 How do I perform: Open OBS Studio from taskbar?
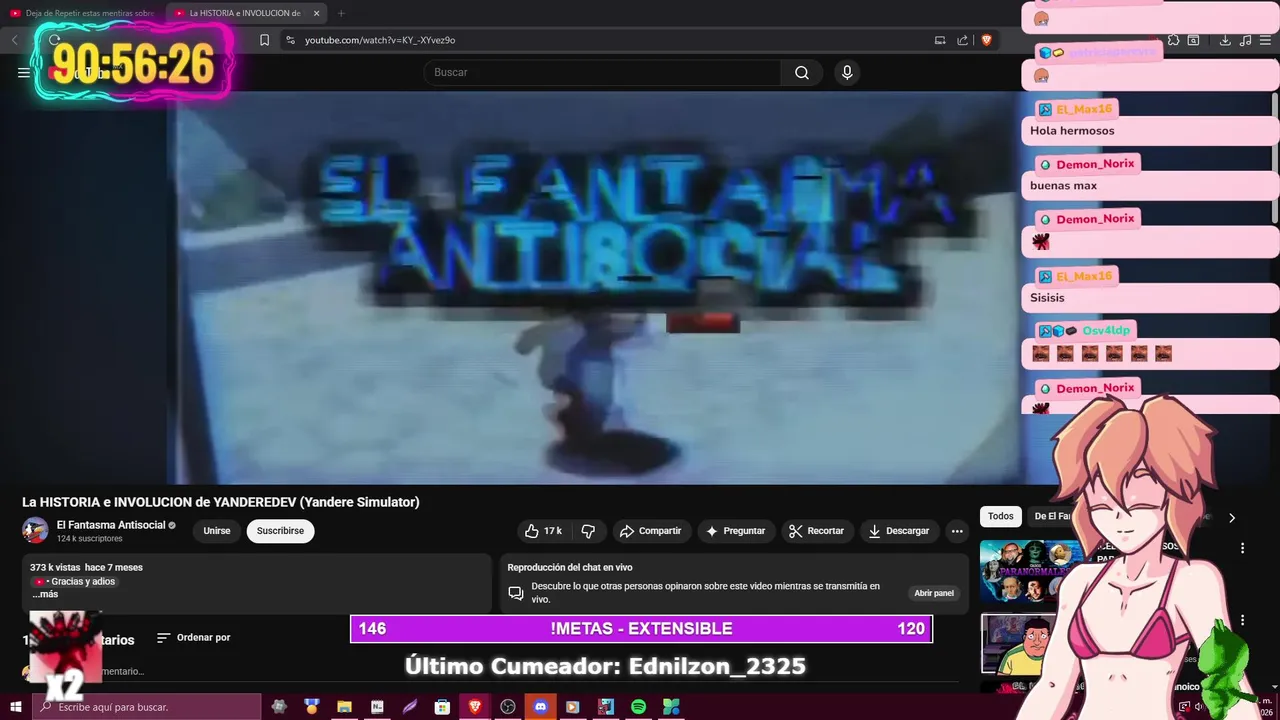tap(508, 707)
